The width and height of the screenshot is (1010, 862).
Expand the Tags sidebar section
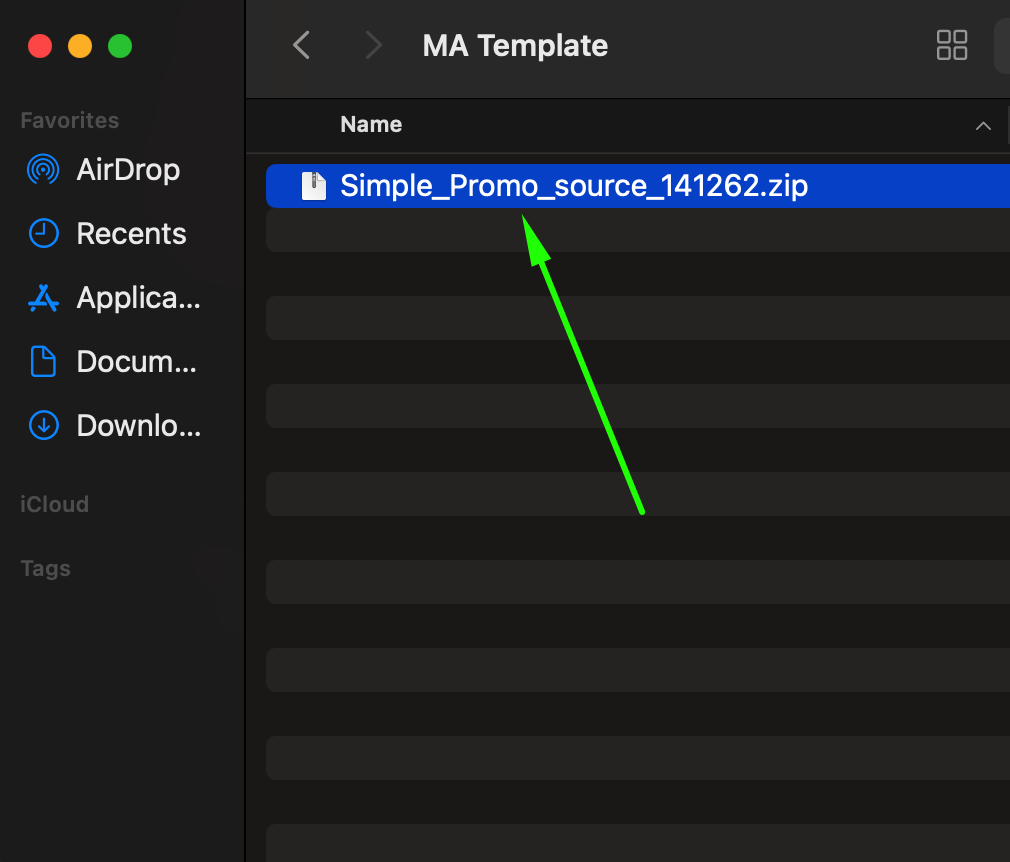[45, 568]
